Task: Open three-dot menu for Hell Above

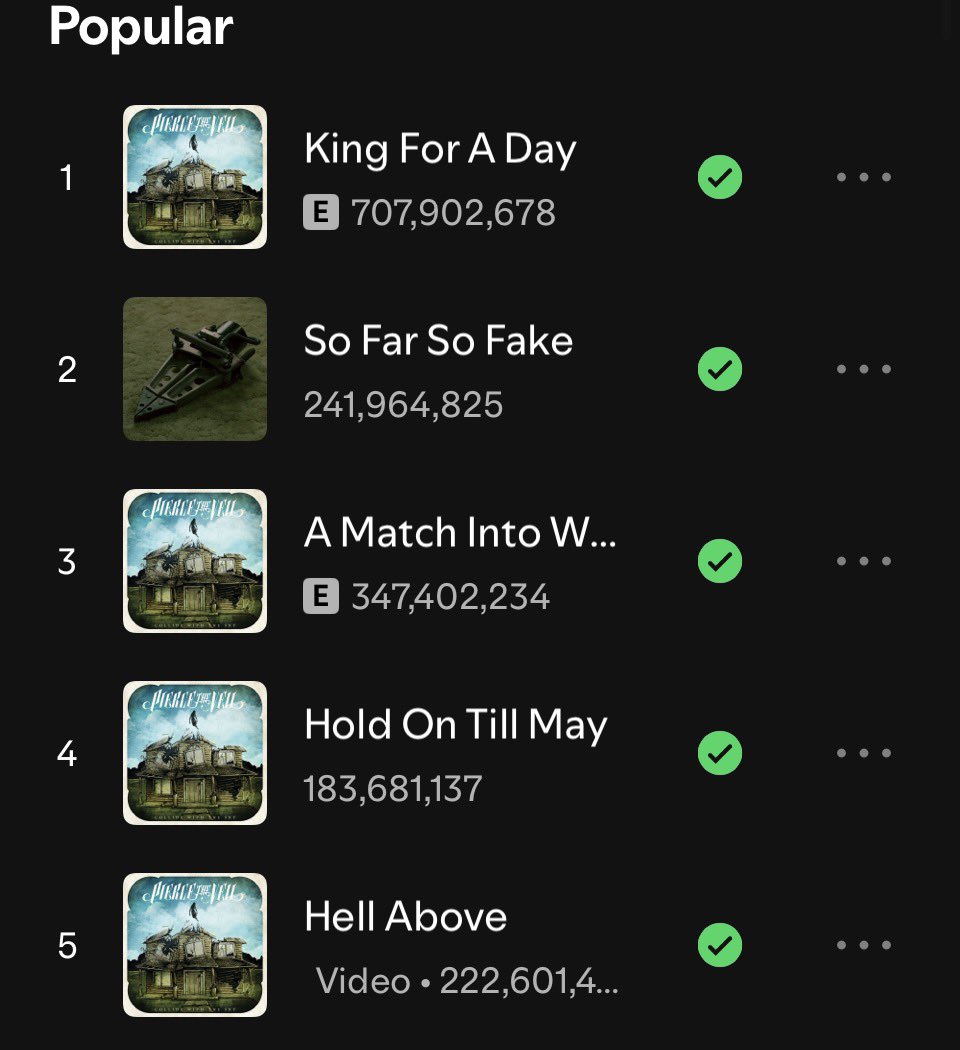Action: click(864, 945)
